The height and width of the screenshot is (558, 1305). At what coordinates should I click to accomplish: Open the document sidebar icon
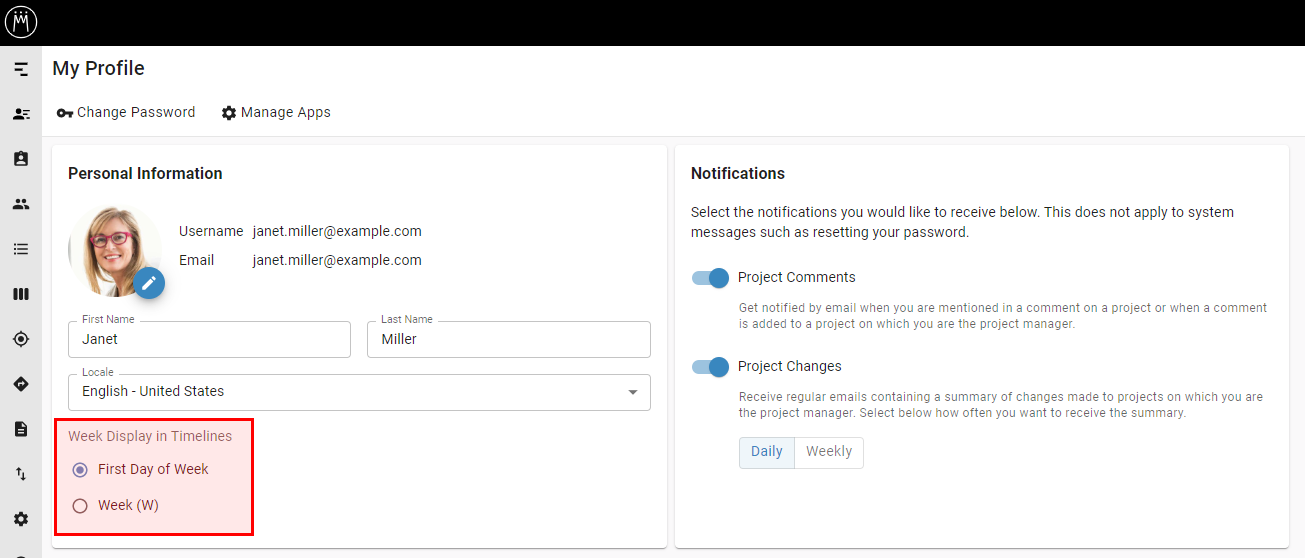pos(21,429)
